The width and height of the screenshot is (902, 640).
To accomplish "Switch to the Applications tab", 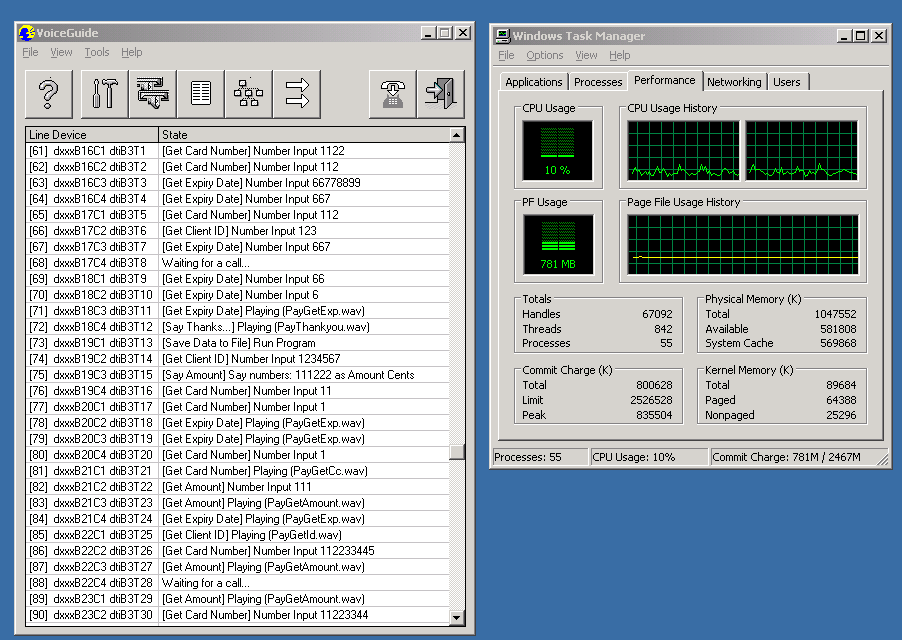I will coord(534,82).
